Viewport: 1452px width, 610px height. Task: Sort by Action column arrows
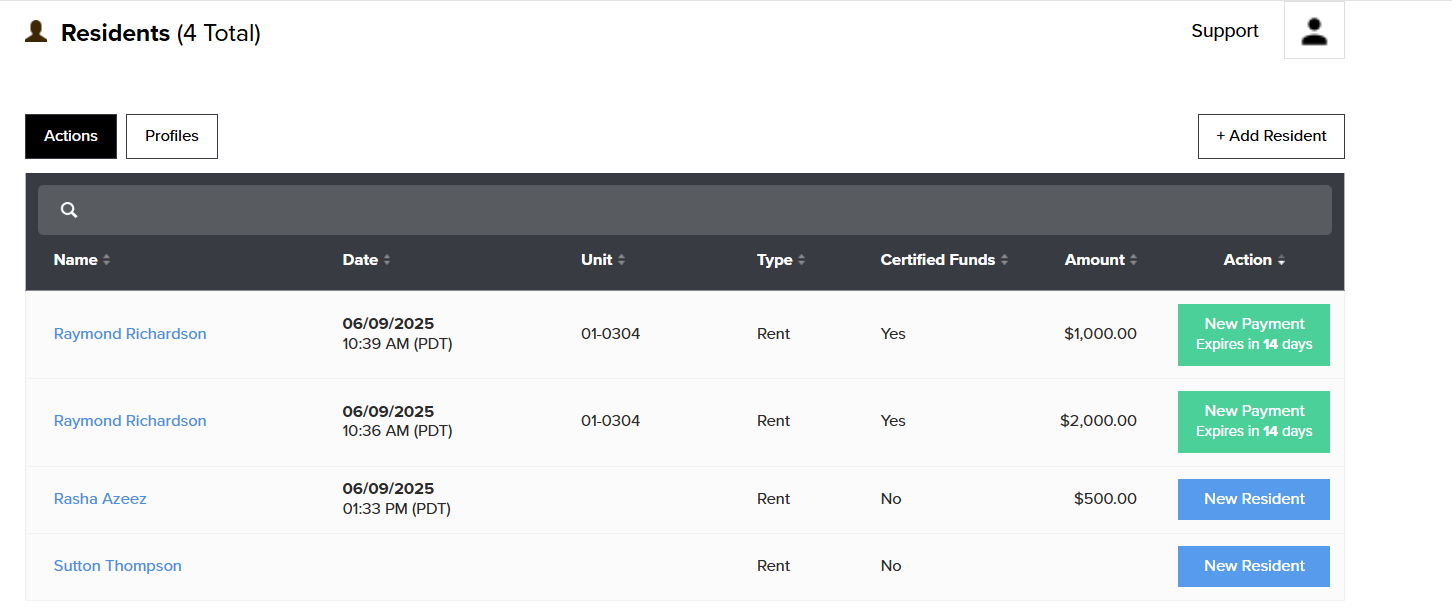click(x=1281, y=260)
